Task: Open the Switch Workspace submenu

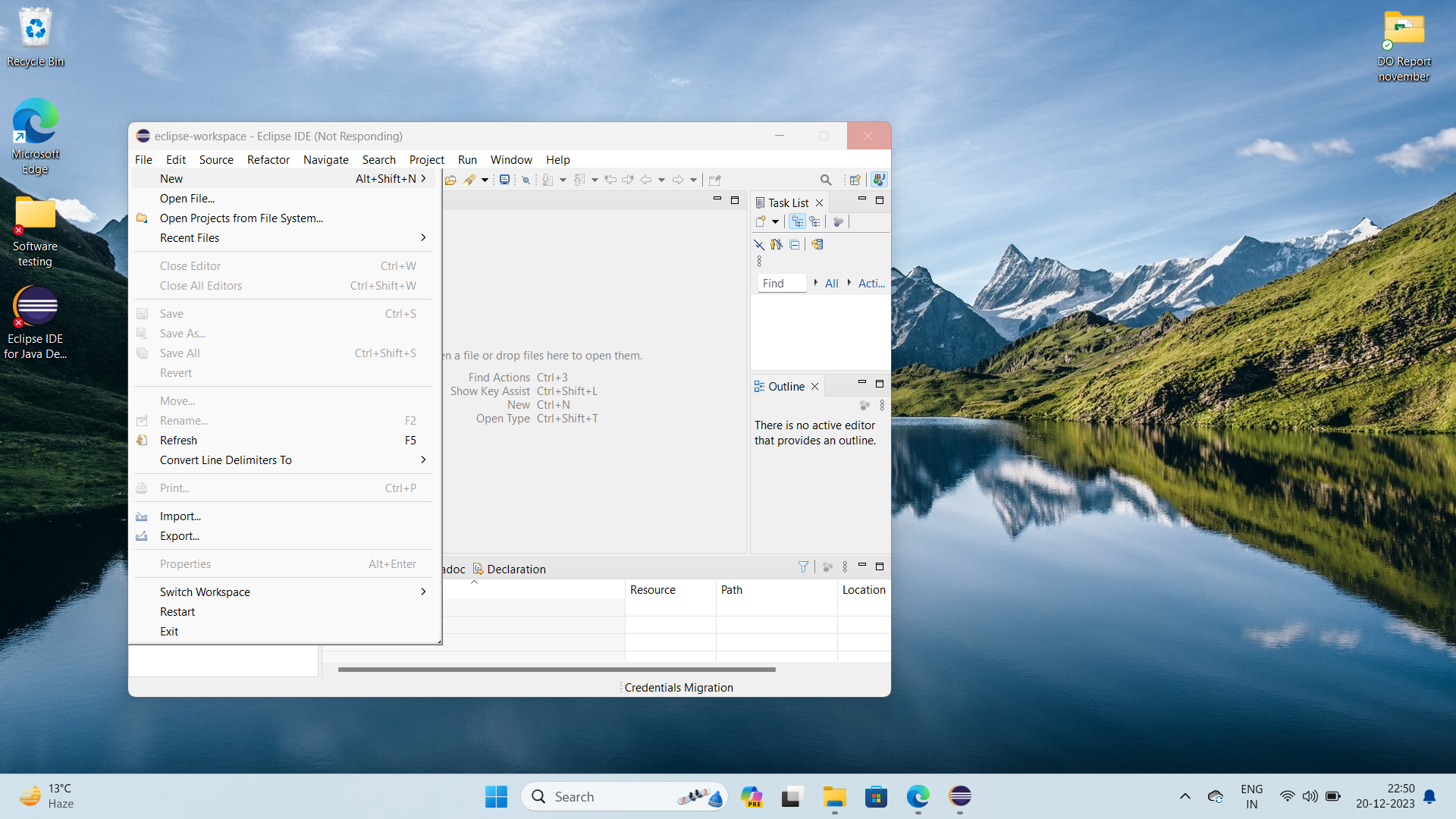Action: pyautogui.click(x=423, y=591)
